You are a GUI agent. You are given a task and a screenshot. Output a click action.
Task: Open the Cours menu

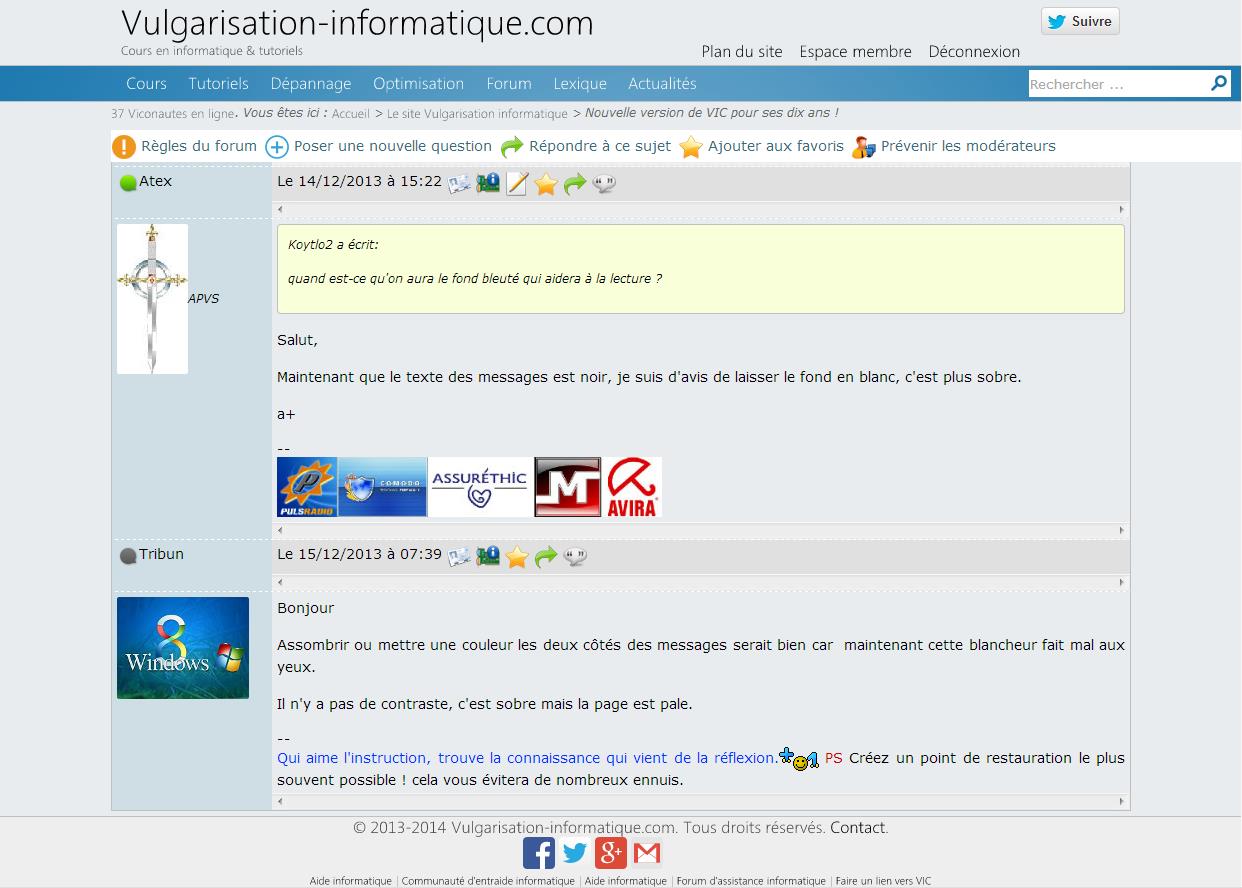click(x=146, y=84)
